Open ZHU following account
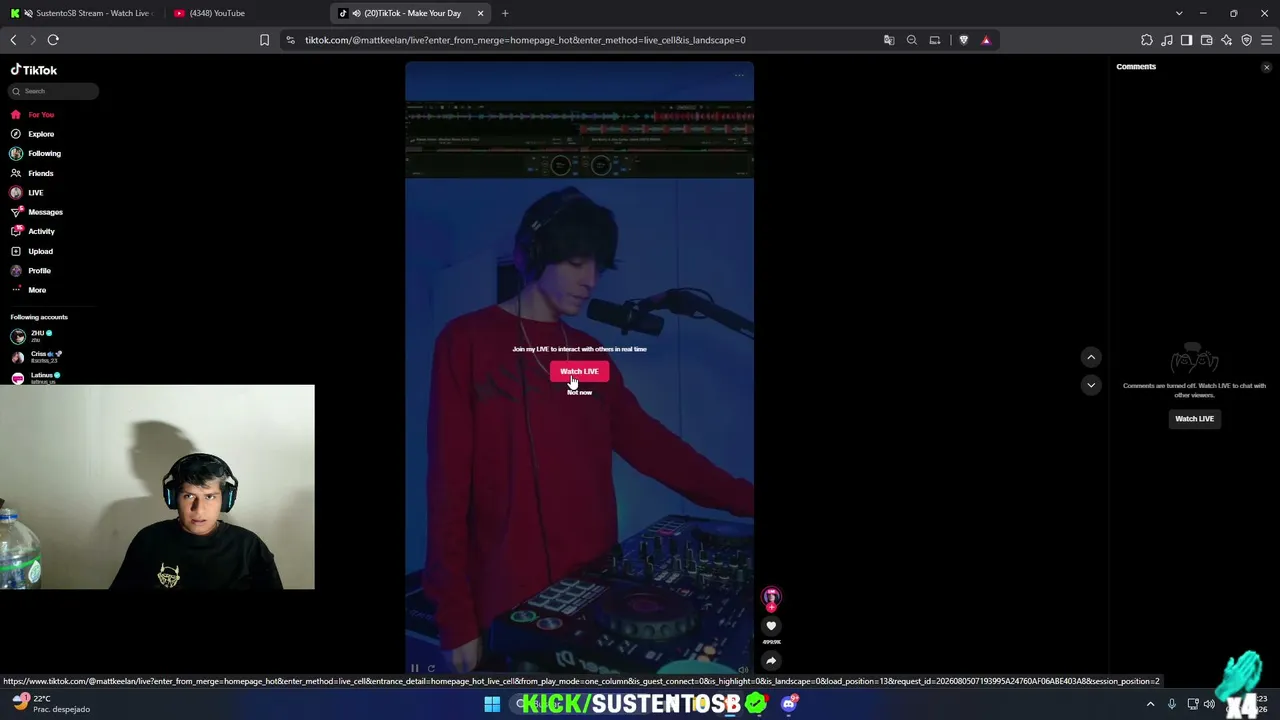Screen dimensions: 1280x720 (x=31, y=336)
